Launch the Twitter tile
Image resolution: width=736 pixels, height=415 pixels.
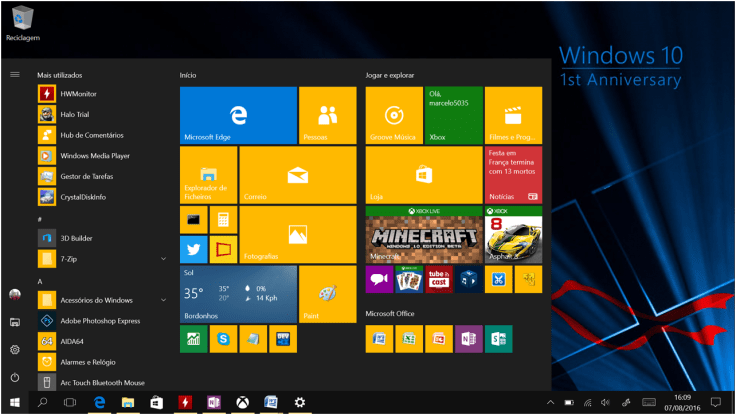click(x=193, y=249)
